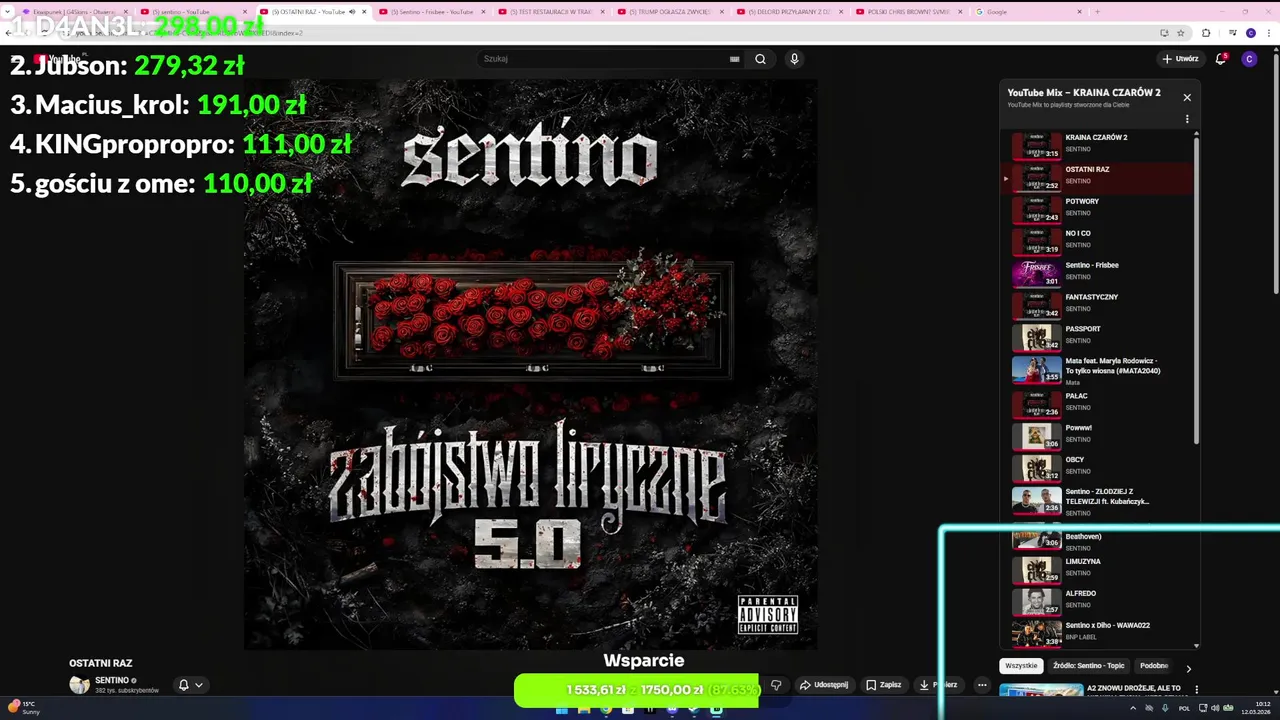The image size is (1280, 720).
Task: Expand subscription notification bell dropdown
Action: pos(190,685)
